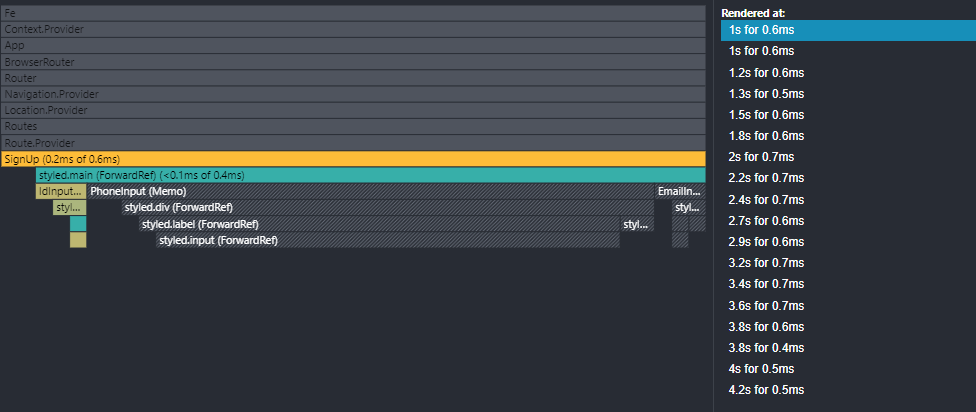Click the truncated EmailIn... component bar
Viewport: 976px width, 412px height.
pyautogui.click(x=679, y=191)
